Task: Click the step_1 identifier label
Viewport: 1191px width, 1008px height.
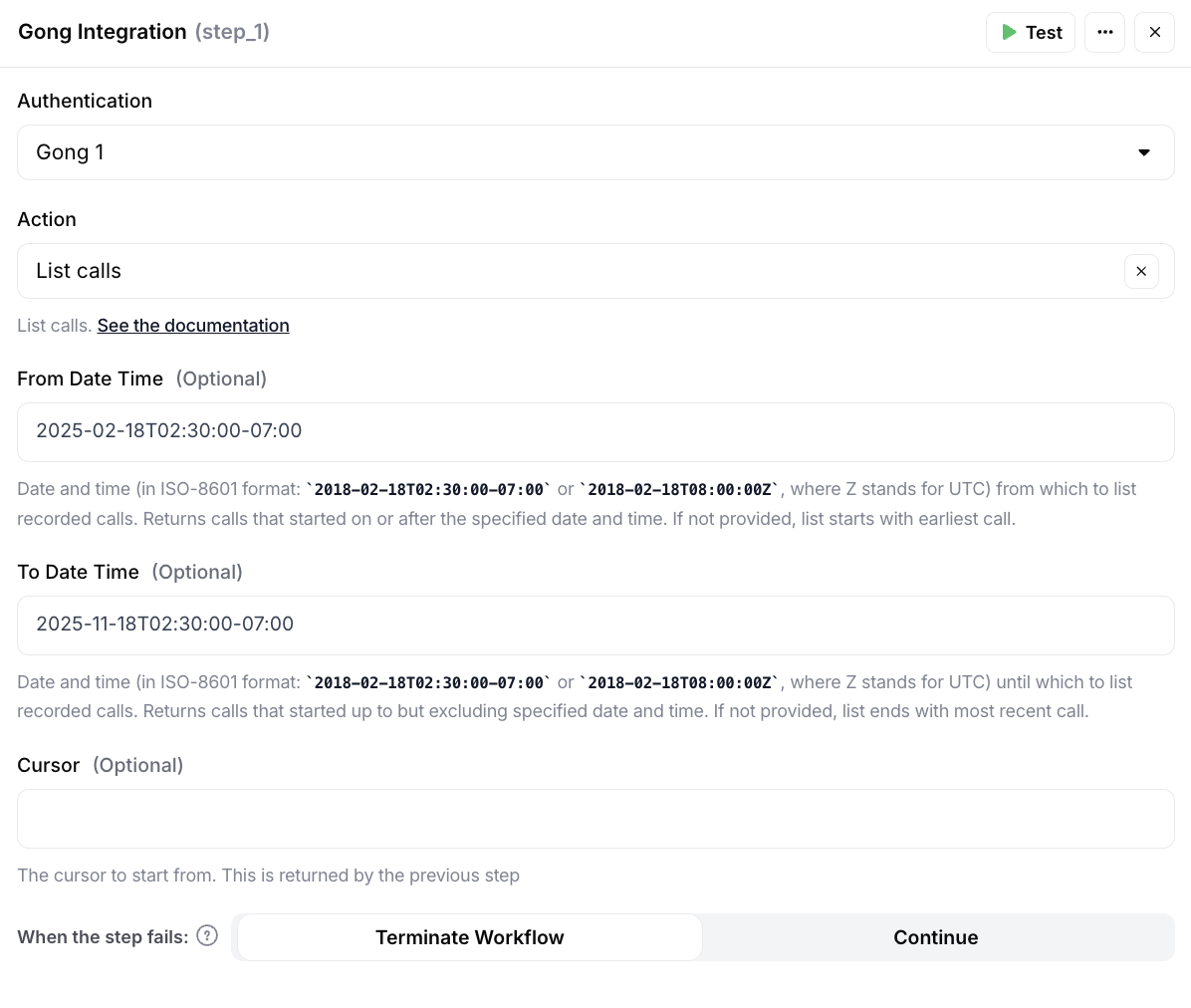Action: [x=232, y=32]
